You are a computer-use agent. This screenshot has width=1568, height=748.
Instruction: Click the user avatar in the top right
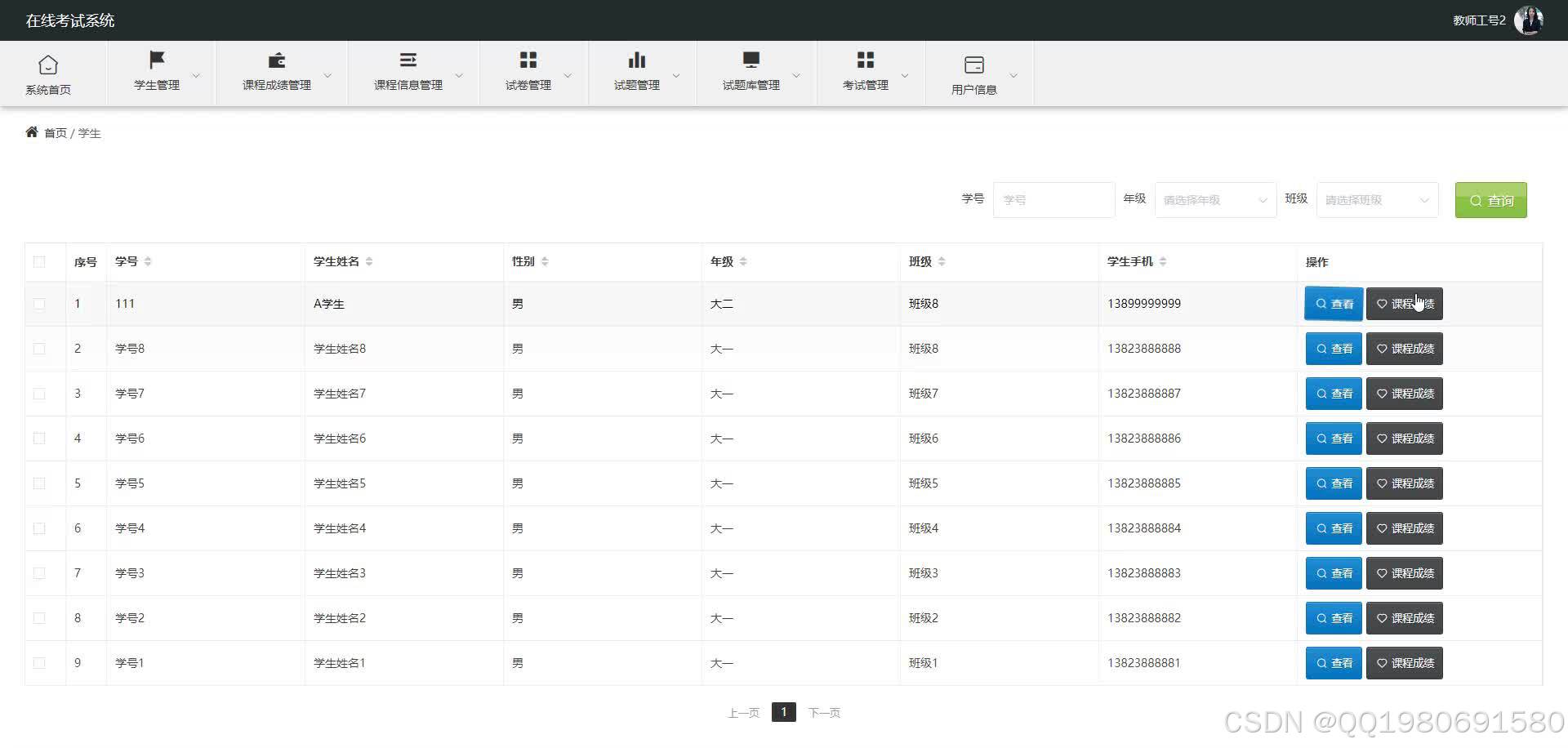tap(1528, 20)
